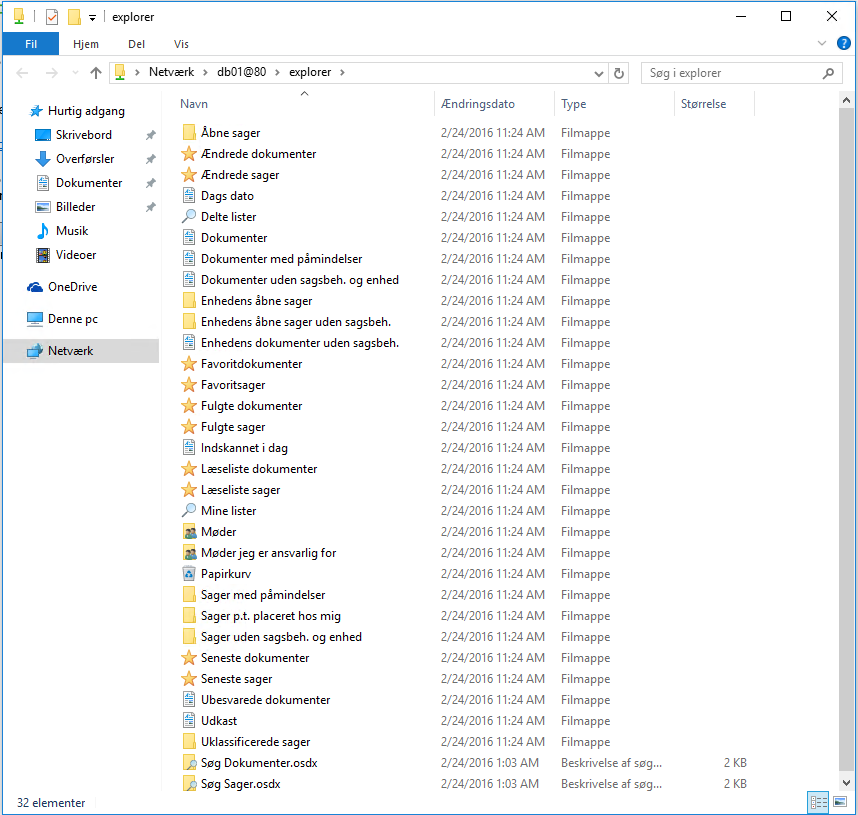Viewport: 858px width, 815px height.
Task: Click the Denne pc computer icon
Action: point(35,319)
